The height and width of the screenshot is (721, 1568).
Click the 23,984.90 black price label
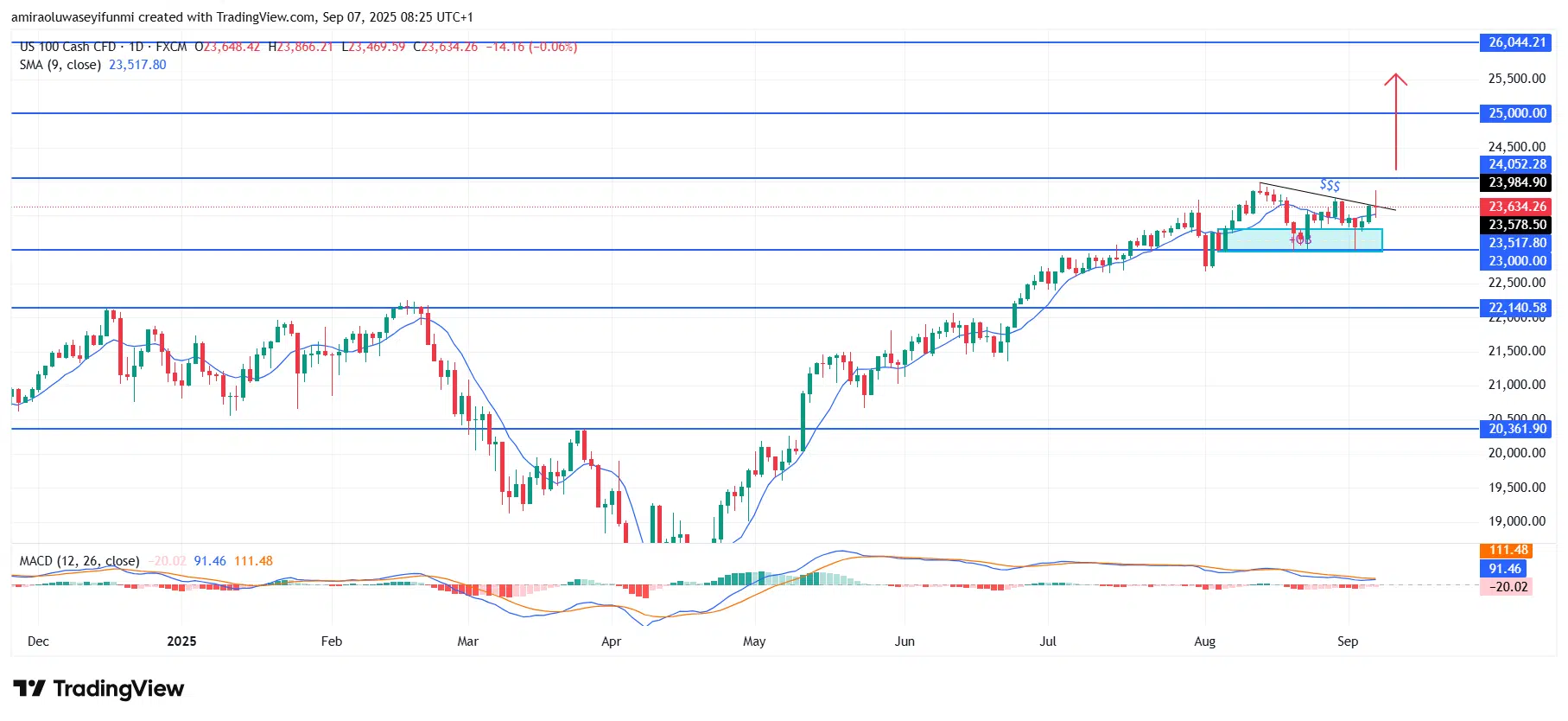1516,182
